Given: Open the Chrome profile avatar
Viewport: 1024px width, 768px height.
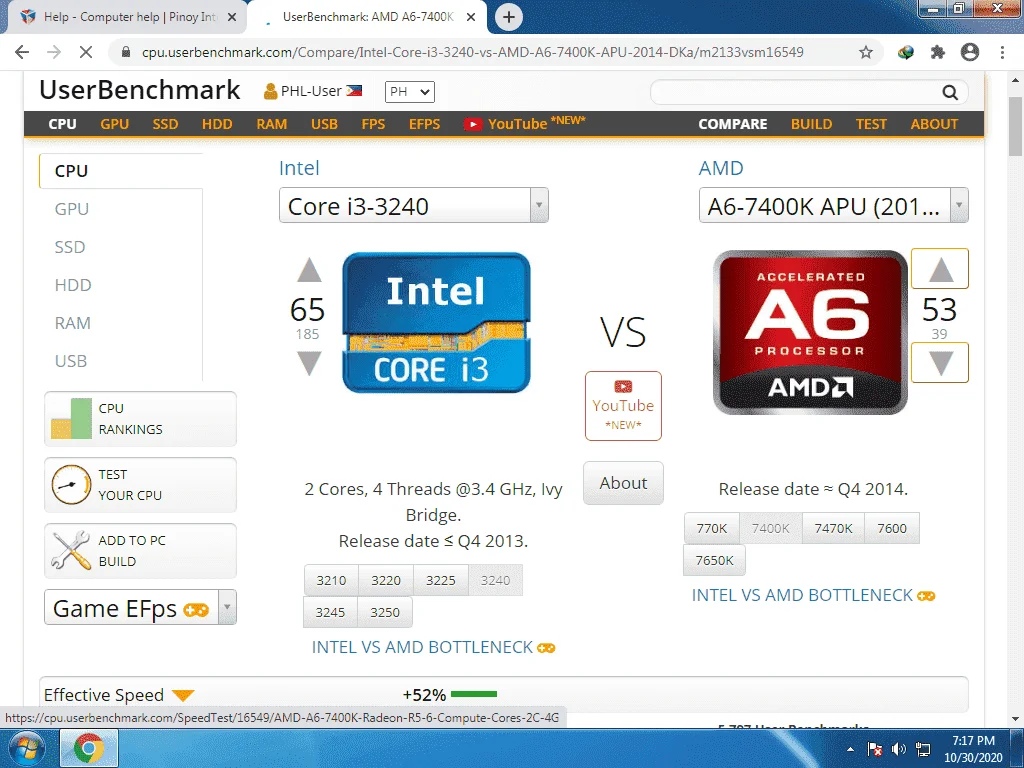Looking at the screenshot, I should tap(970, 52).
